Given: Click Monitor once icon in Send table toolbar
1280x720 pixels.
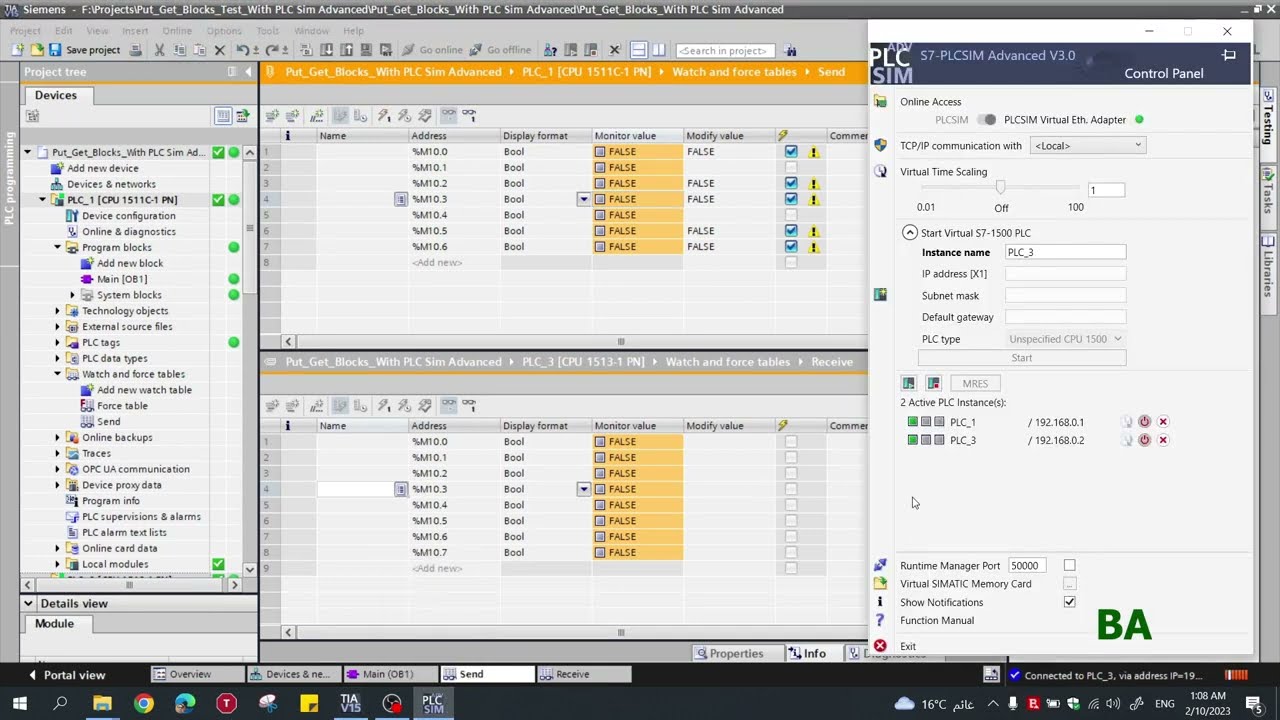Looking at the screenshot, I should [x=468, y=116].
